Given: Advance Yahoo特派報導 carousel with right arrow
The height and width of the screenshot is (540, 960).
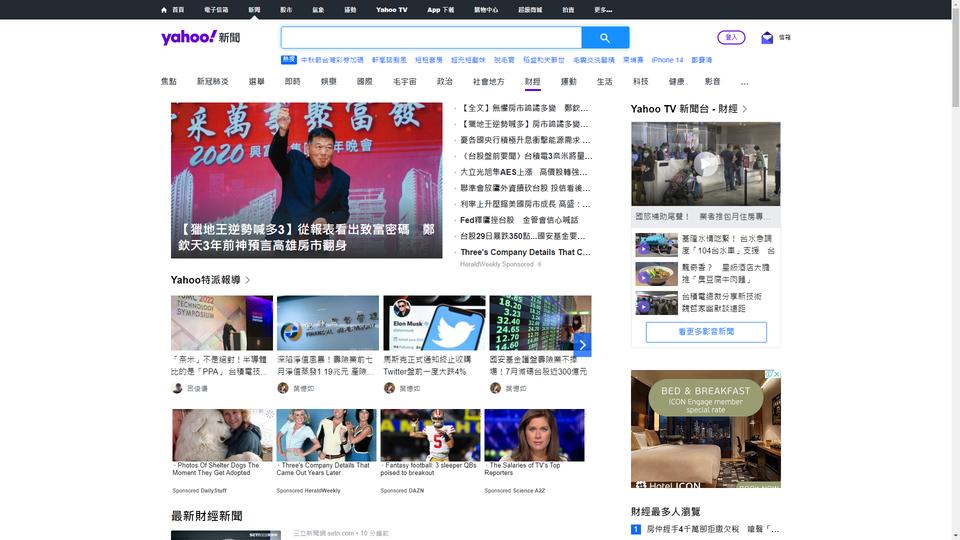Looking at the screenshot, I should pos(582,345).
